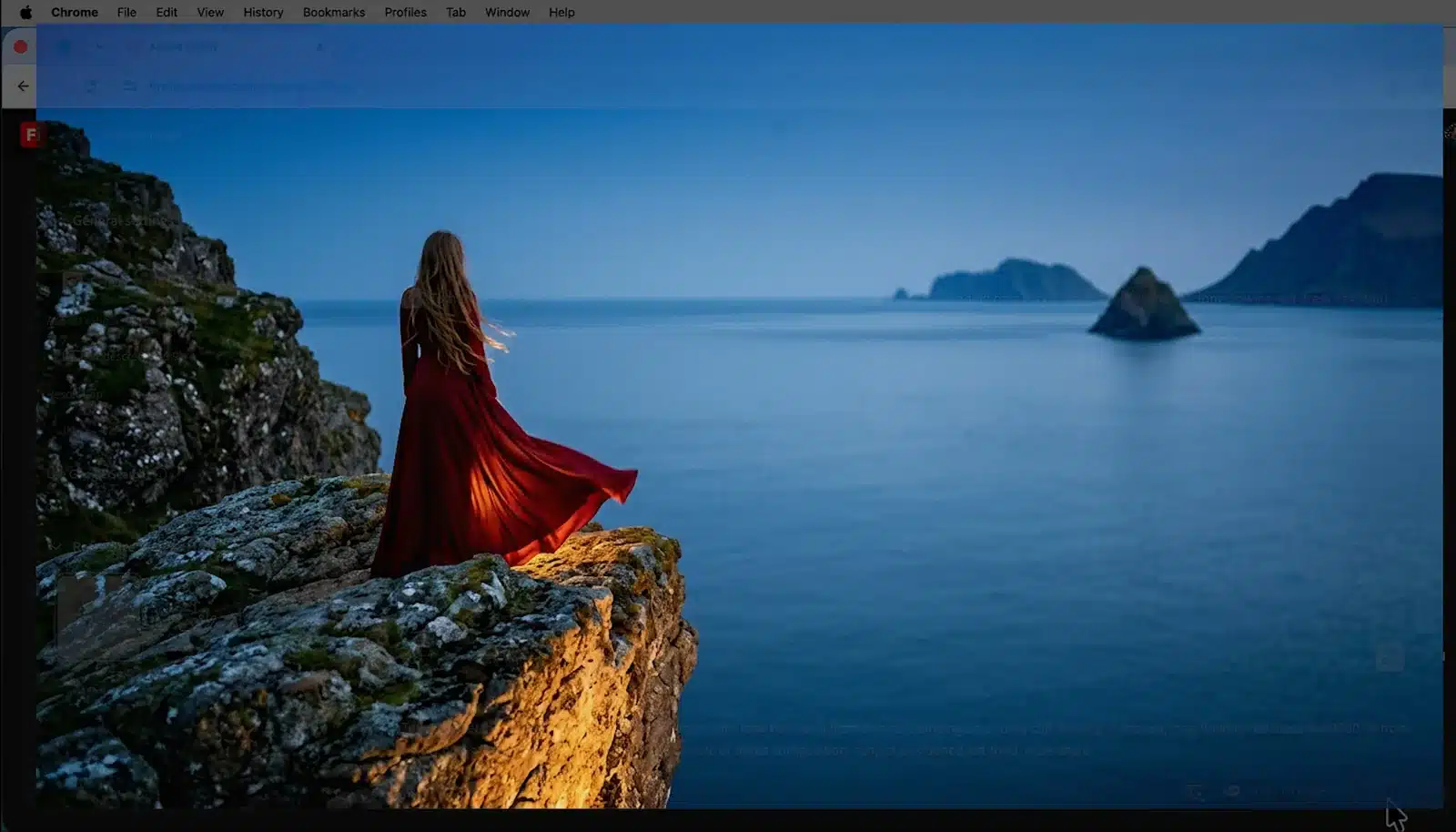The width and height of the screenshot is (1456, 832).
Task: Open the Help menu
Action: tap(561, 12)
